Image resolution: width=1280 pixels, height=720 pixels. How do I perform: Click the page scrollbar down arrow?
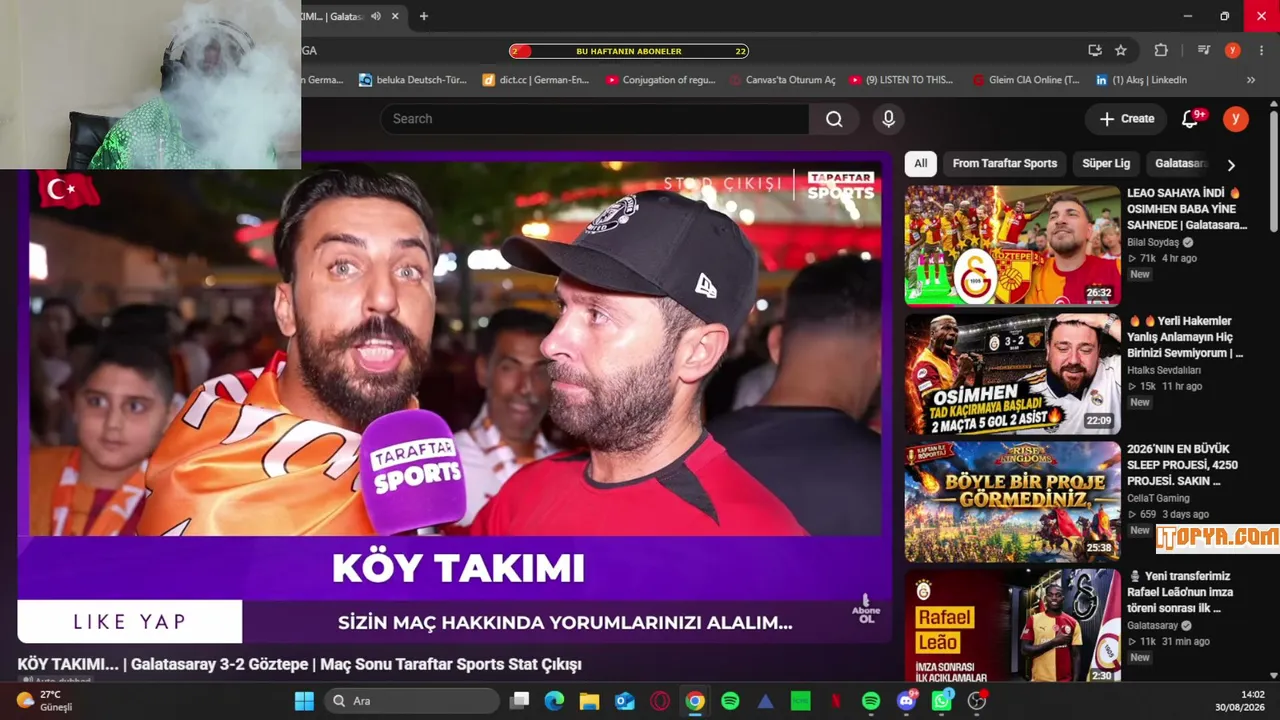1273,675
